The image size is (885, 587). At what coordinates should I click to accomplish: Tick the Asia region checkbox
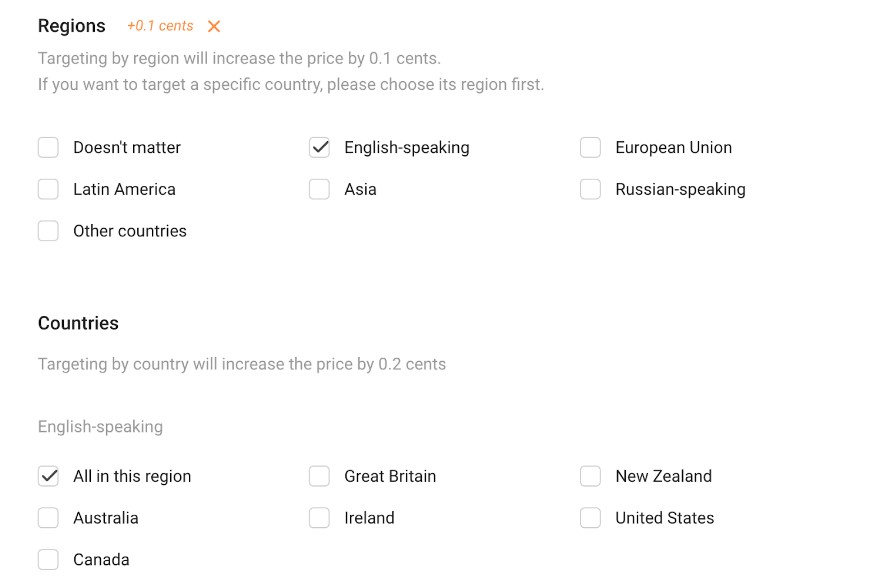[319, 189]
